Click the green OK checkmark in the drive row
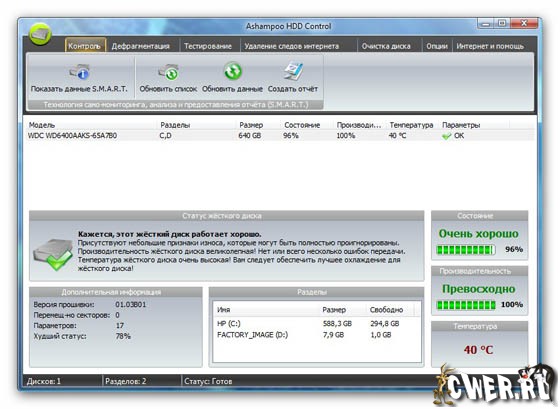The width and height of the screenshot is (560, 409). click(446, 136)
